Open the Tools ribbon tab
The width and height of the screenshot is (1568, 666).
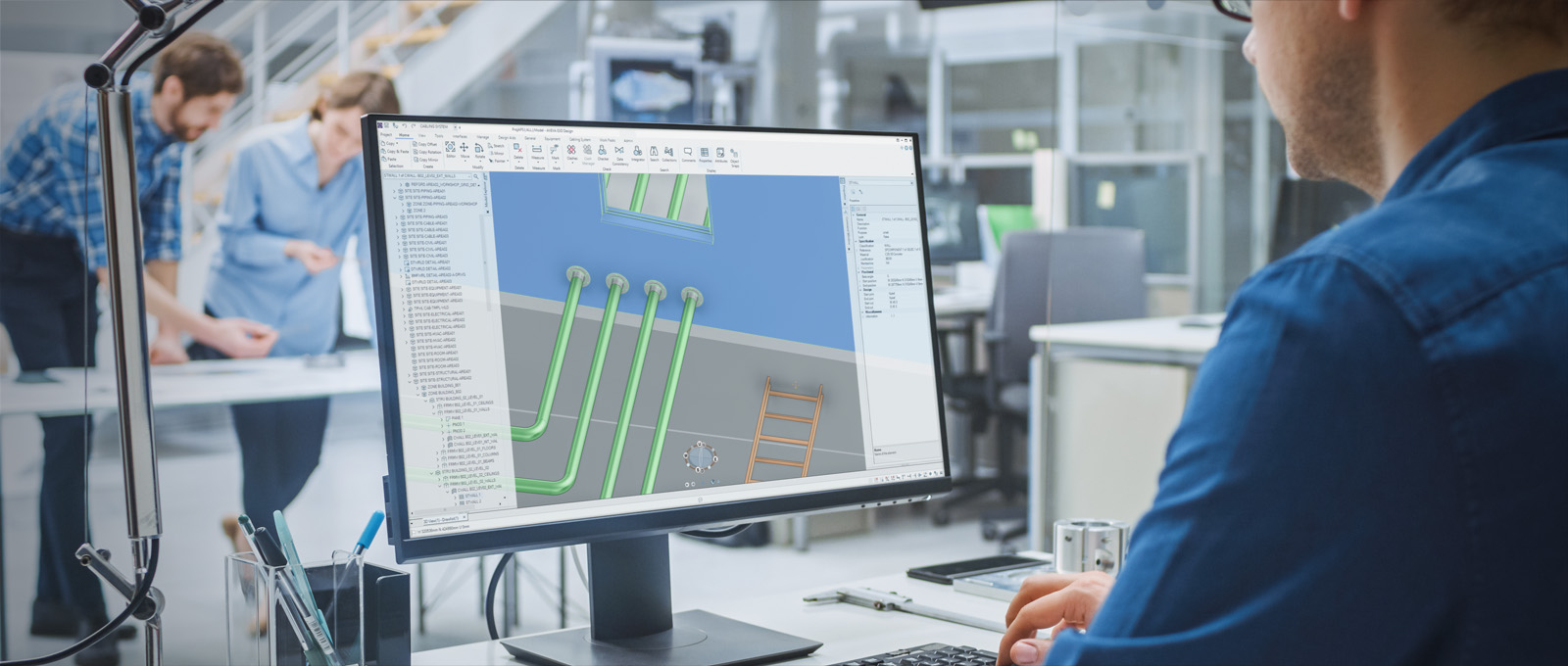pos(439,135)
